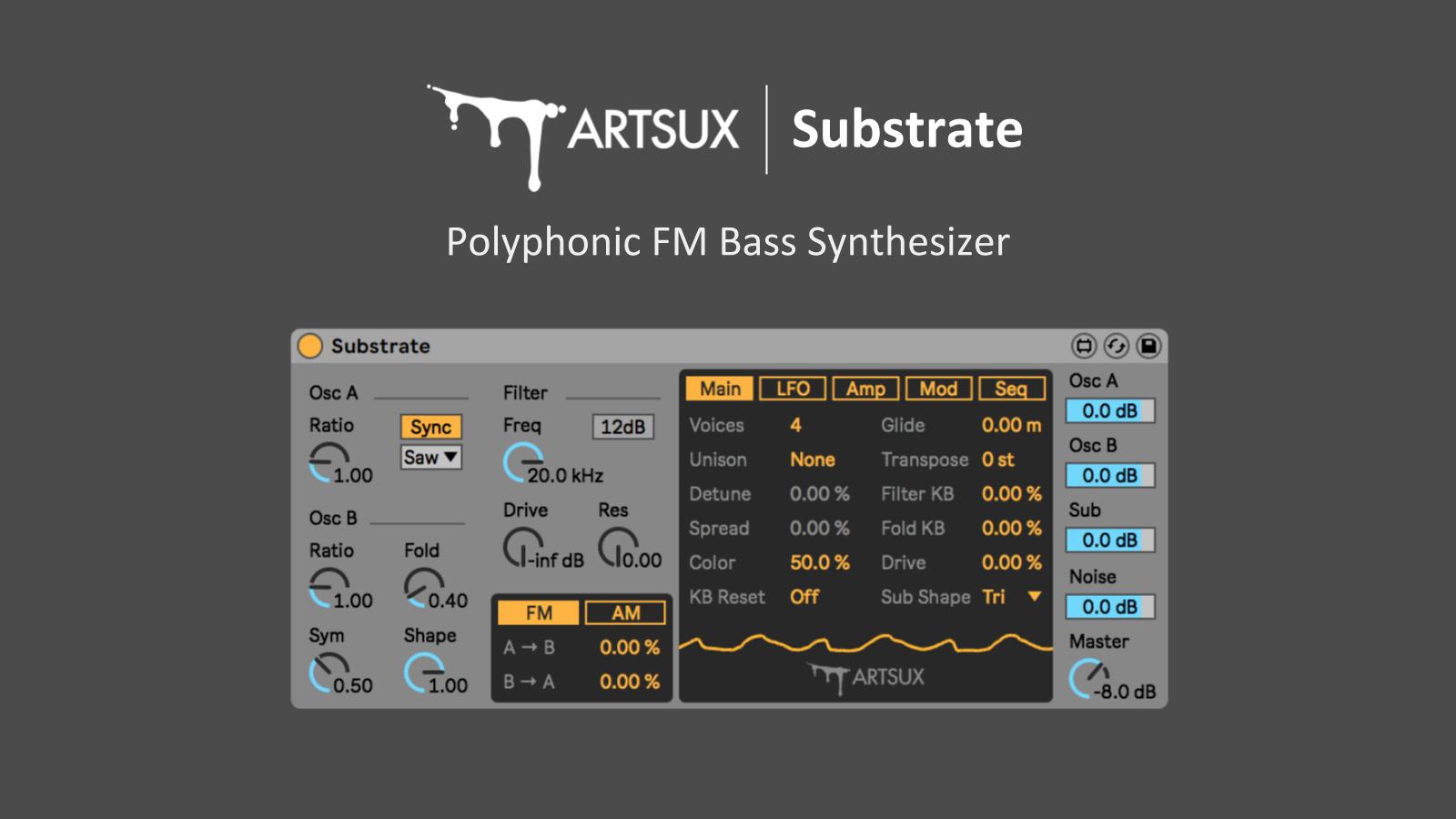Viewport: 1456px width, 819px height.
Task: Disable the Osc A Sync toggle
Action: [x=430, y=427]
